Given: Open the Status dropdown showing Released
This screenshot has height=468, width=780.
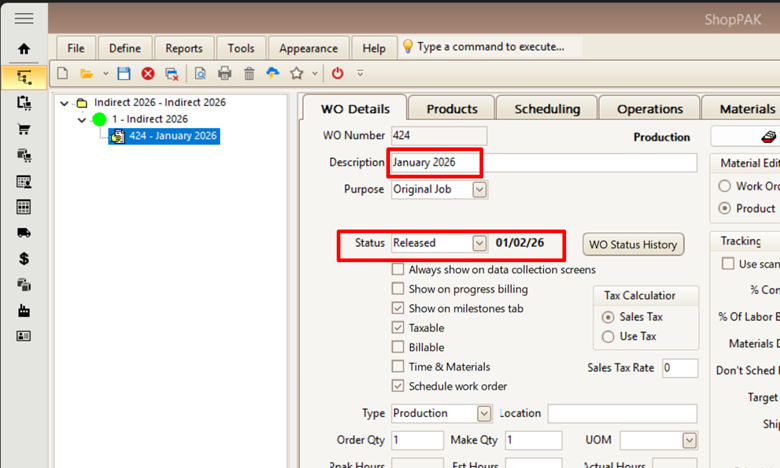Looking at the screenshot, I should (479, 243).
